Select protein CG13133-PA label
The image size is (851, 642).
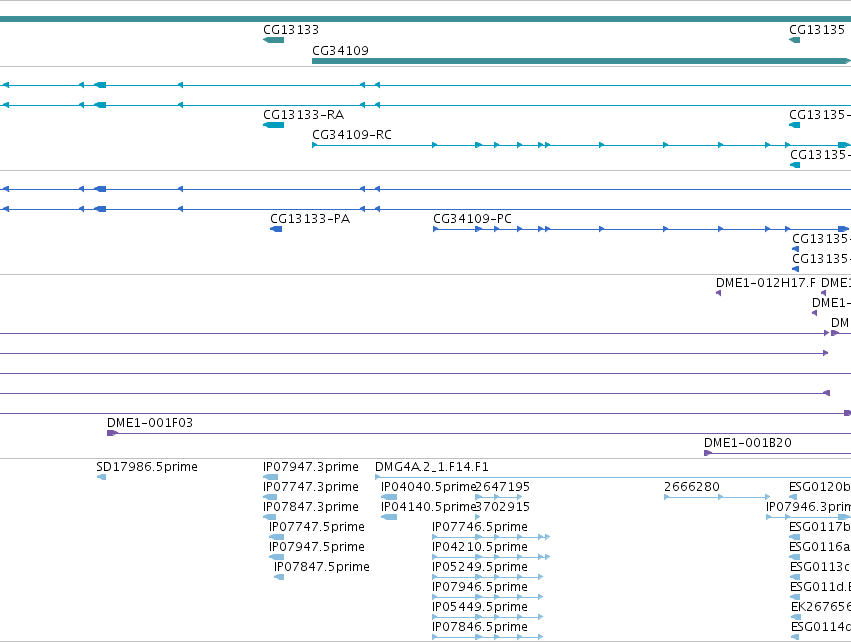coord(310,219)
